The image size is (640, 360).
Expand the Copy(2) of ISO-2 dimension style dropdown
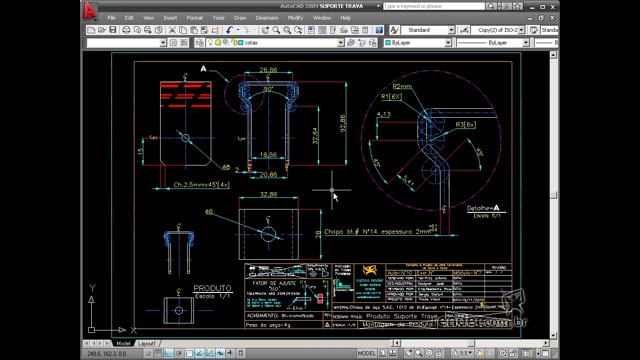point(521,30)
